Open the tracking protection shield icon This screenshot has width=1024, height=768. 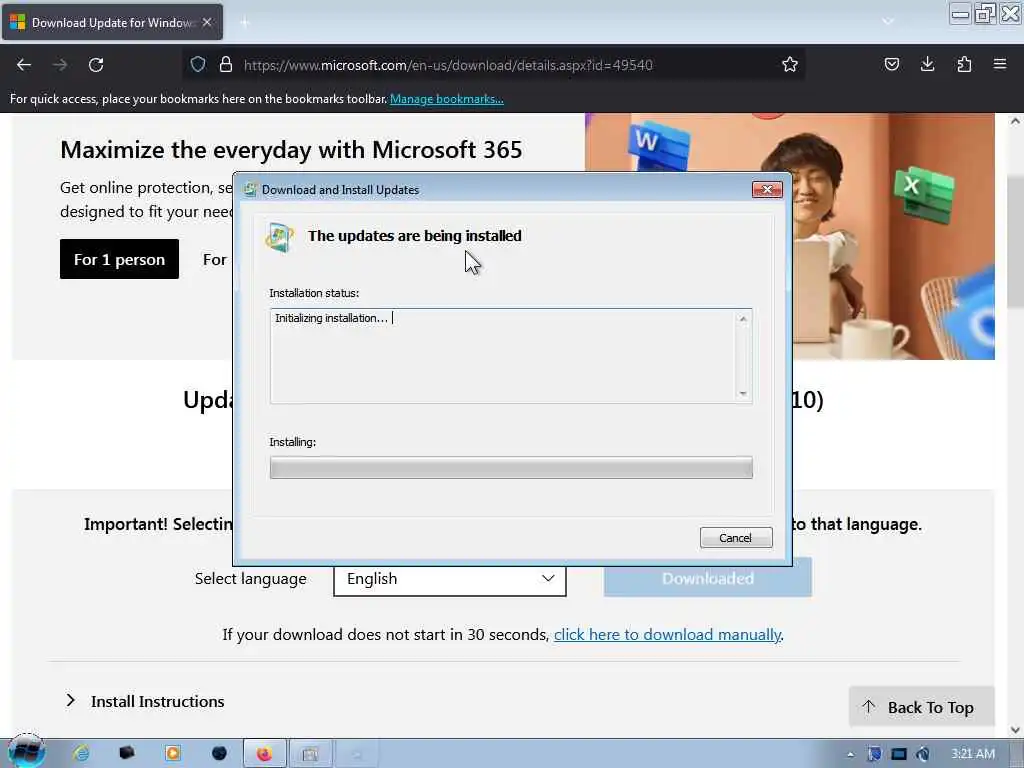click(x=198, y=64)
